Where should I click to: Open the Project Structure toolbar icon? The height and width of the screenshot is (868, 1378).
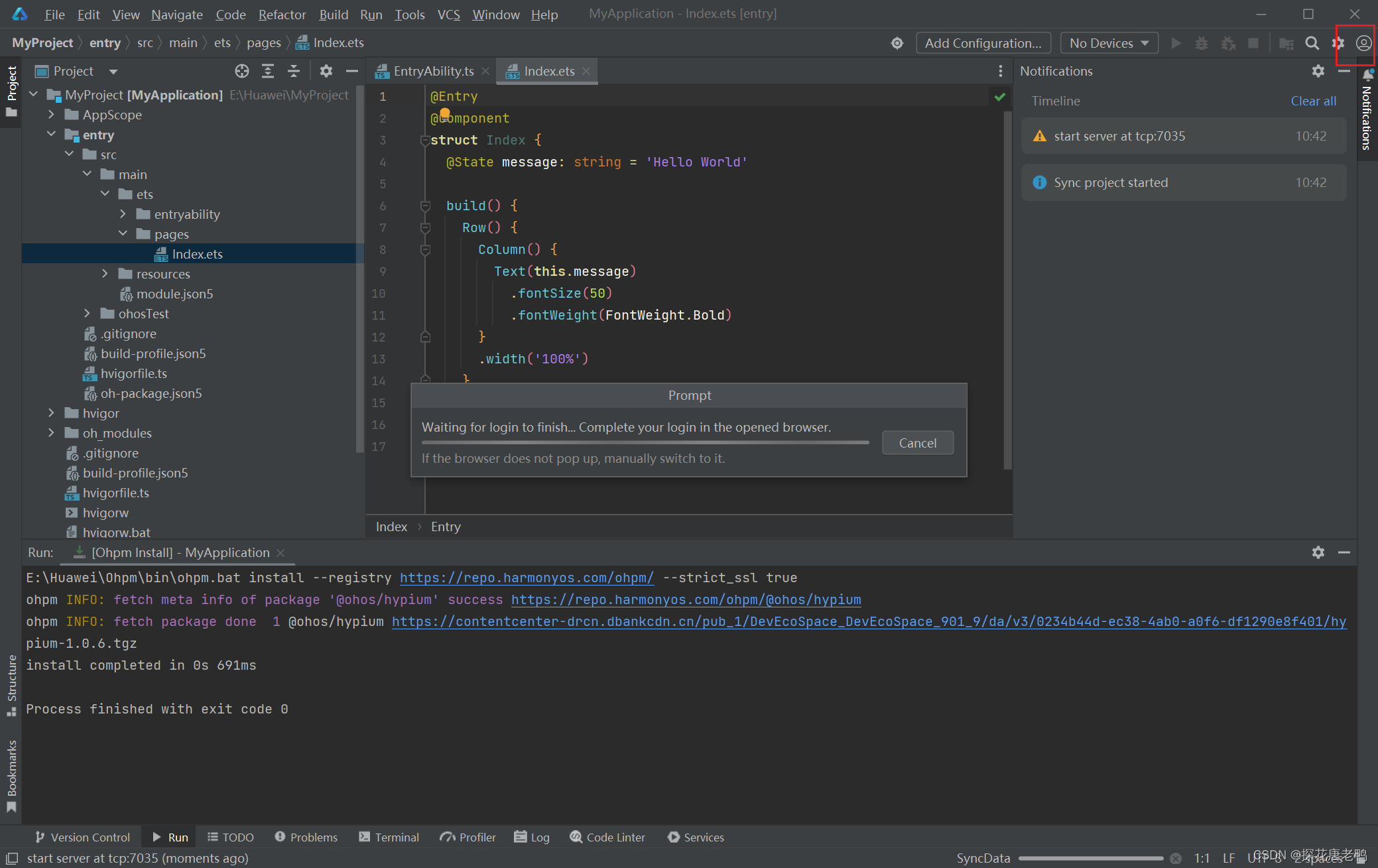pyautogui.click(x=1286, y=43)
